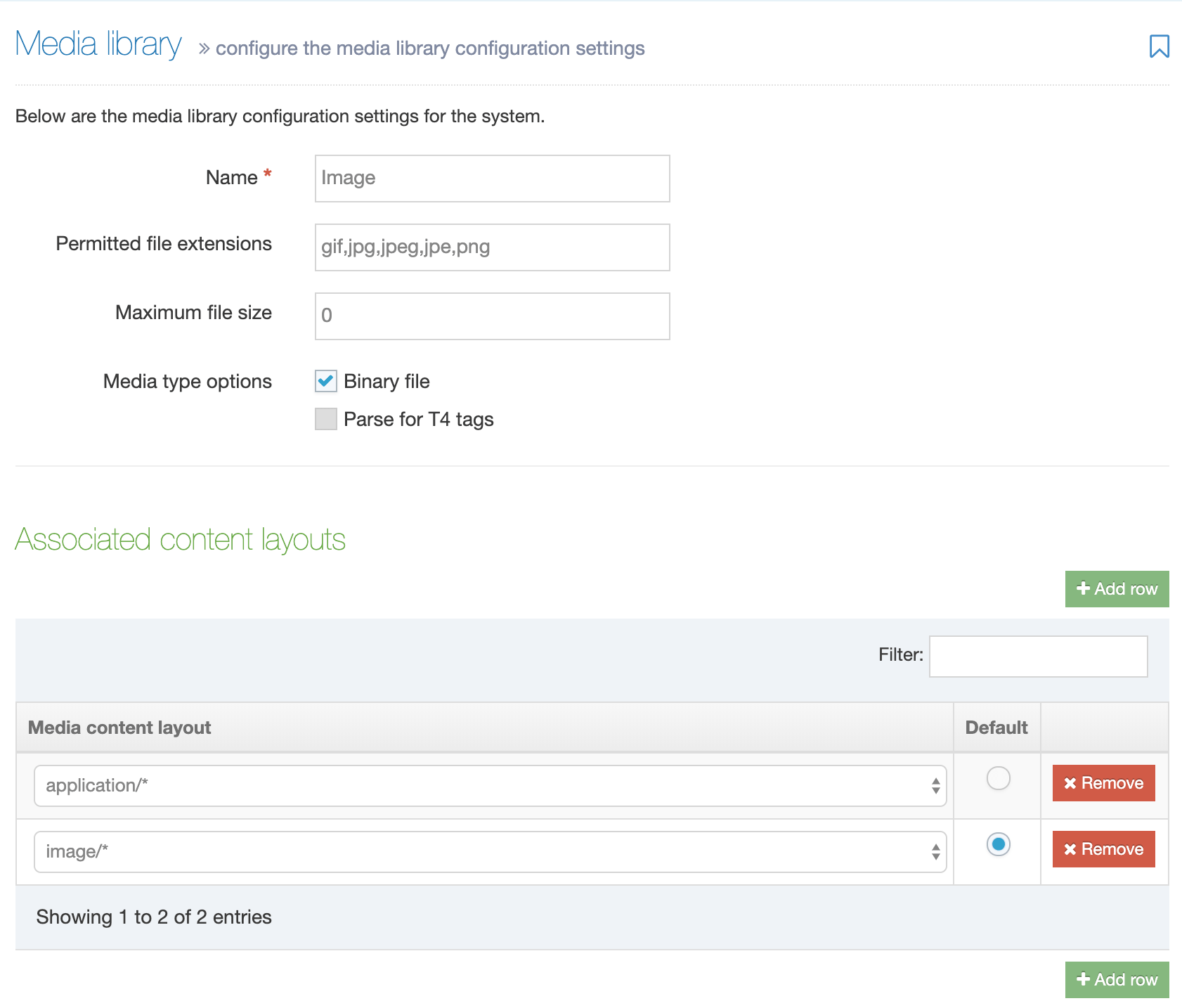Image resolution: width=1182 pixels, height=1008 pixels.
Task: Click the Parse for T4 tags label text
Action: 418,420
